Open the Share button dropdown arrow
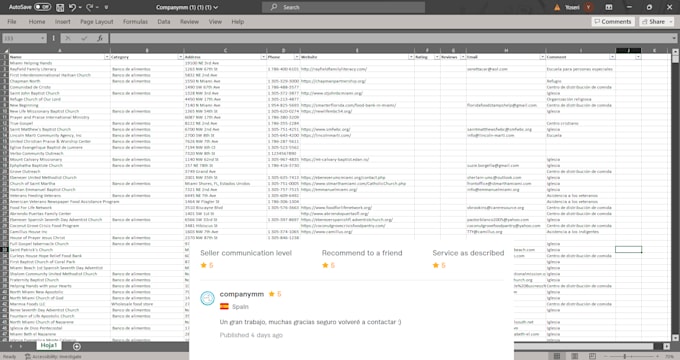This screenshot has width=680, height=360. point(670,21)
